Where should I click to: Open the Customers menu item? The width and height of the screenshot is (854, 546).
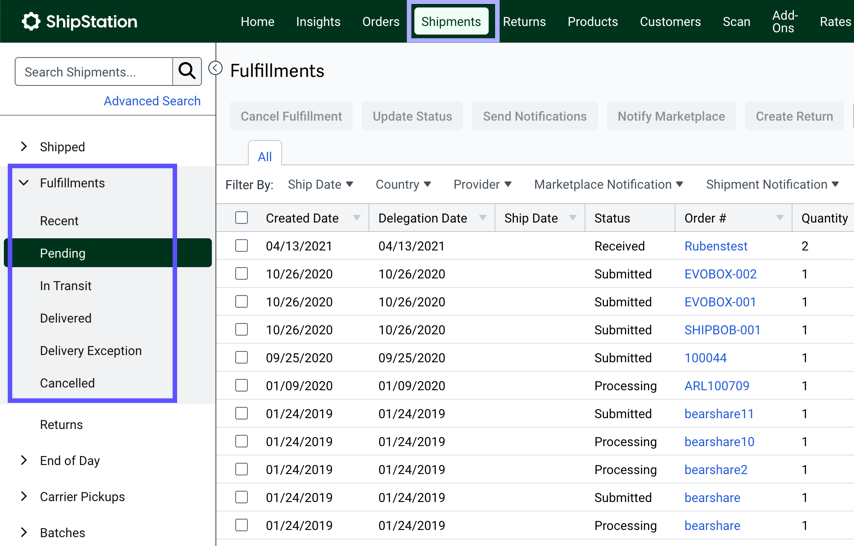pos(670,22)
